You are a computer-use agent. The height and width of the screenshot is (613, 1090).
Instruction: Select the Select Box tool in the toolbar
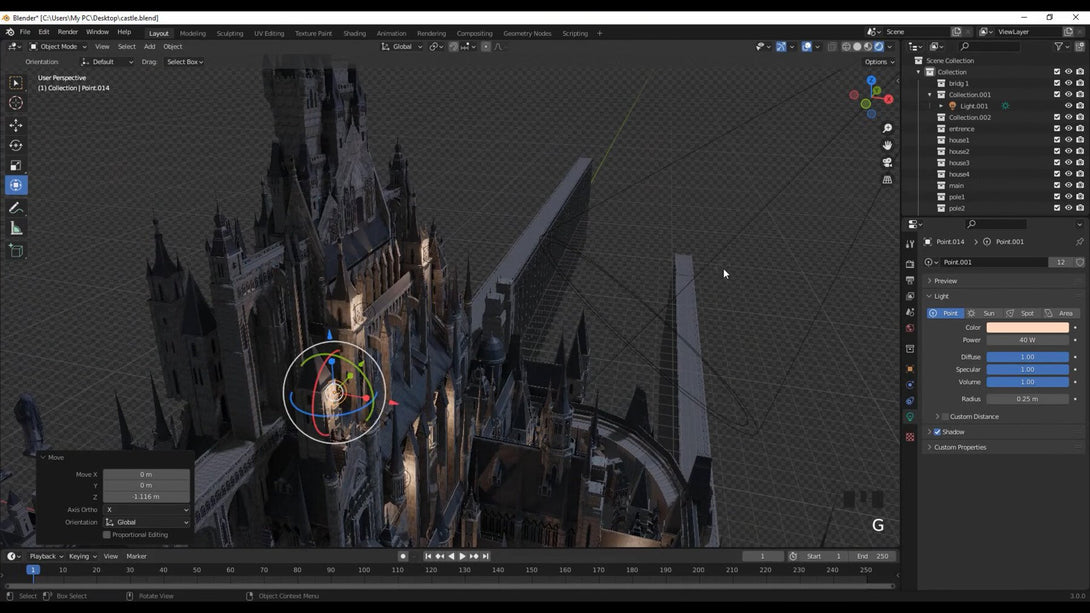pyautogui.click(x=15, y=83)
